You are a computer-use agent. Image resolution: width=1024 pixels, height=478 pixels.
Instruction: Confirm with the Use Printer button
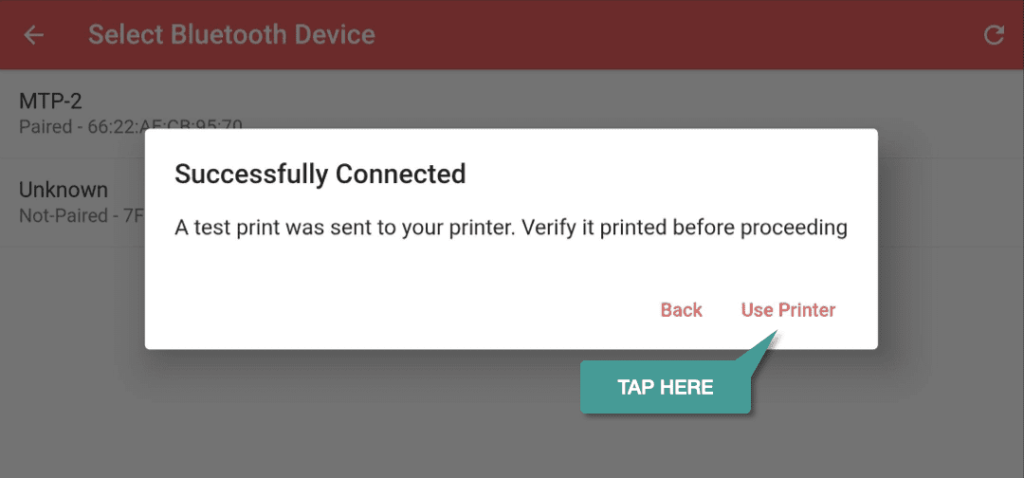click(788, 310)
